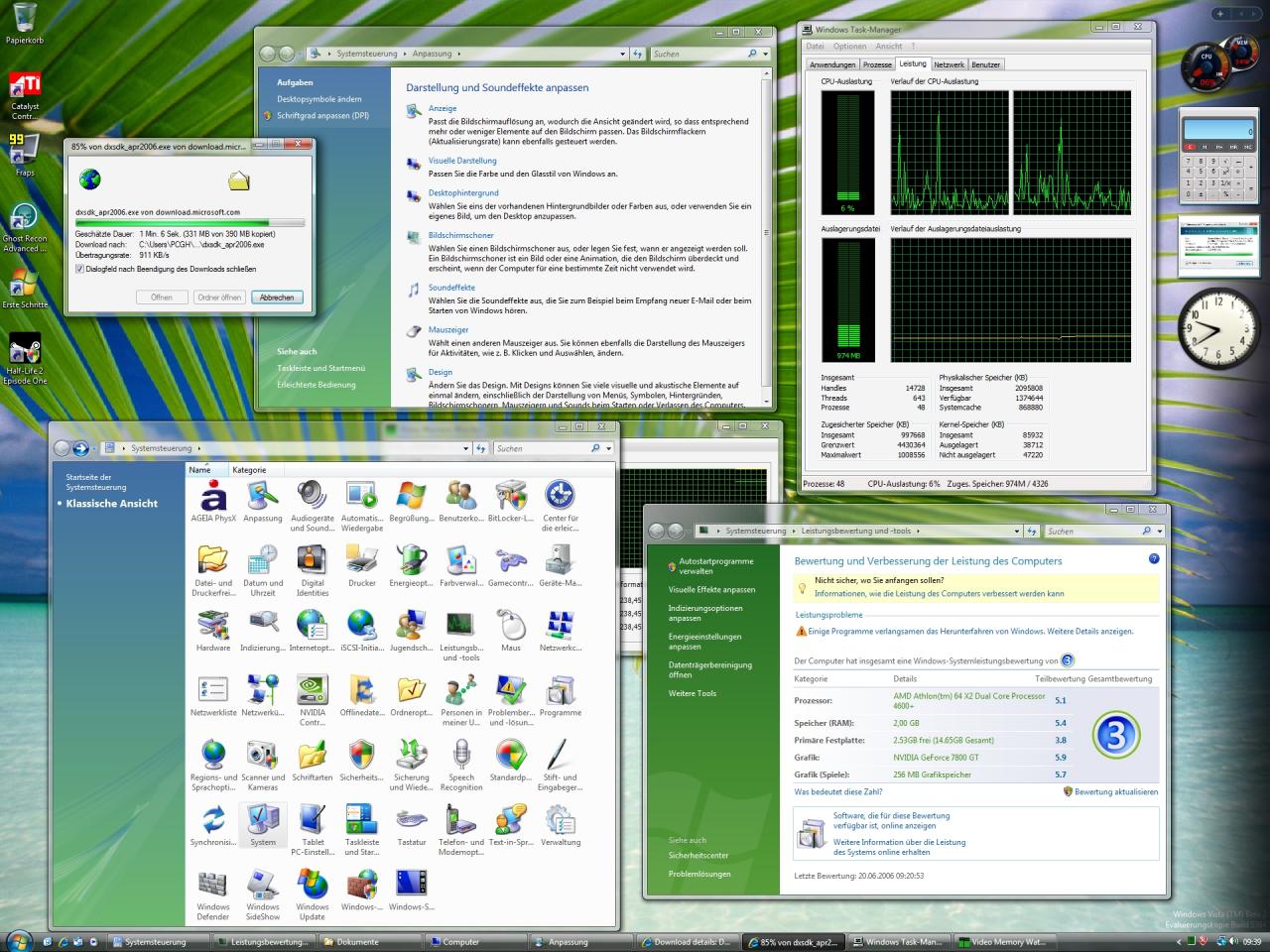The height and width of the screenshot is (952, 1270).
Task: Switch to Prozesse tab in Task-Manager
Action: [877, 64]
